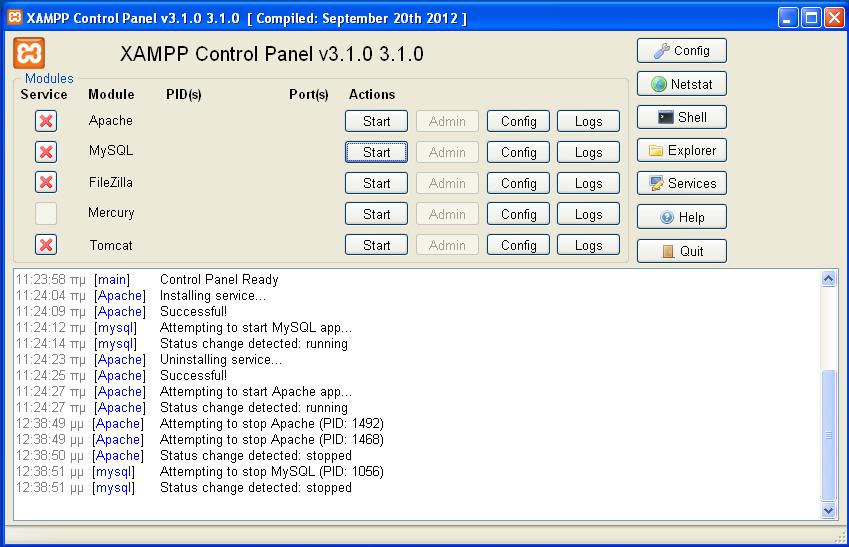The width and height of the screenshot is (849, 547).
Task: Open FileZilla Config menu
Action: click(x=518, y=183)
